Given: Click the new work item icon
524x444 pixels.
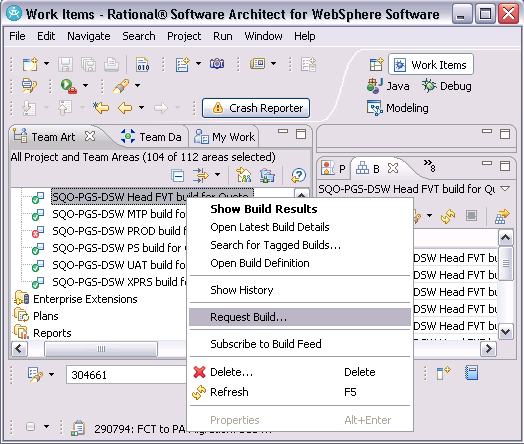Looking at the screenshot, I should tap(182, 64).
